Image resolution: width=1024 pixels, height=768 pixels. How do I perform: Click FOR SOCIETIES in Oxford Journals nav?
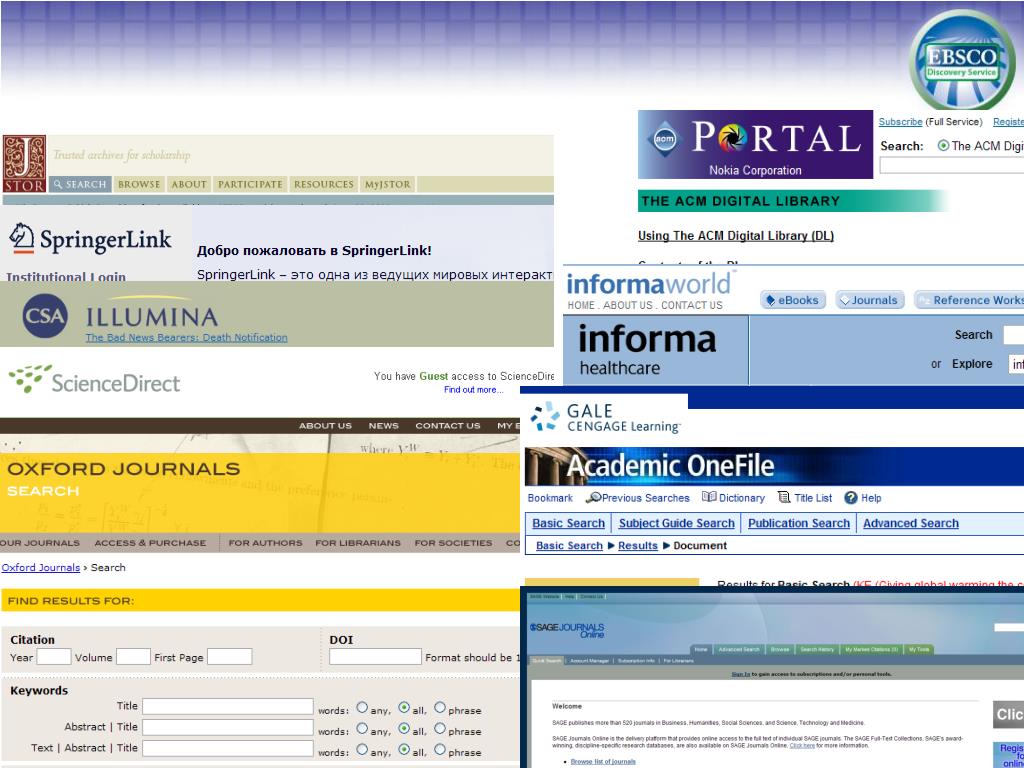[x=453, y=543]
